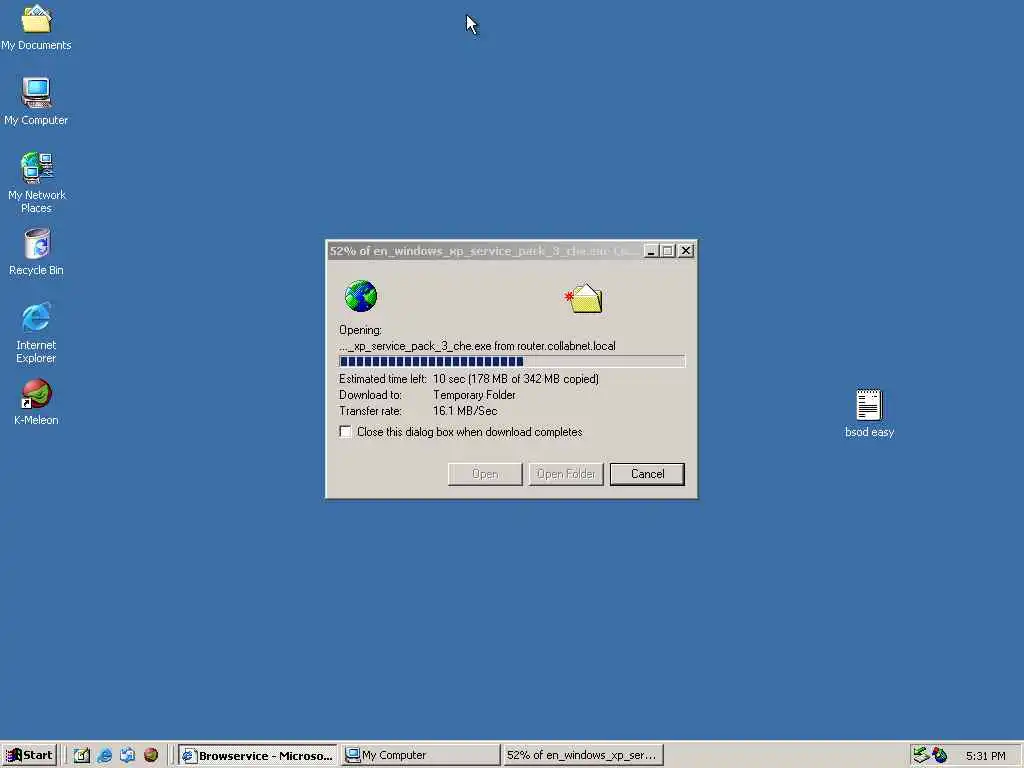1024x768 pixels.
Task: Select the Recycle Bin desktop icon
Action: pos(37,251)
